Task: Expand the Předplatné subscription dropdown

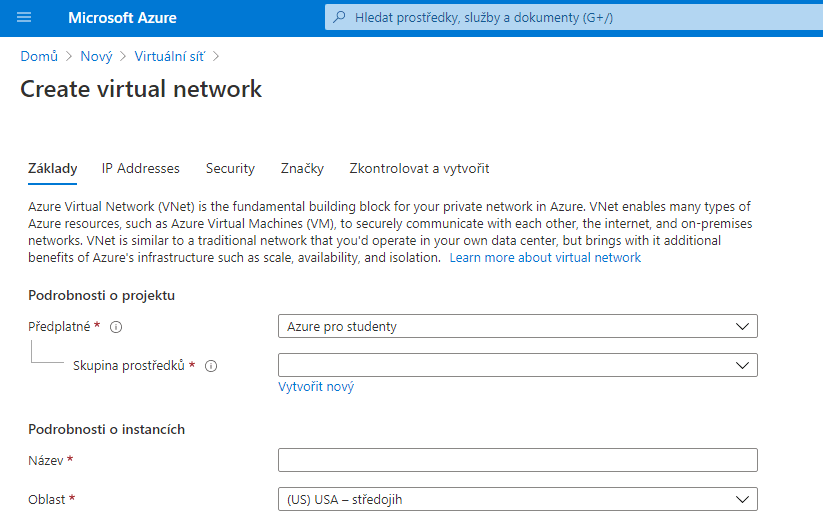Action: 517,326
